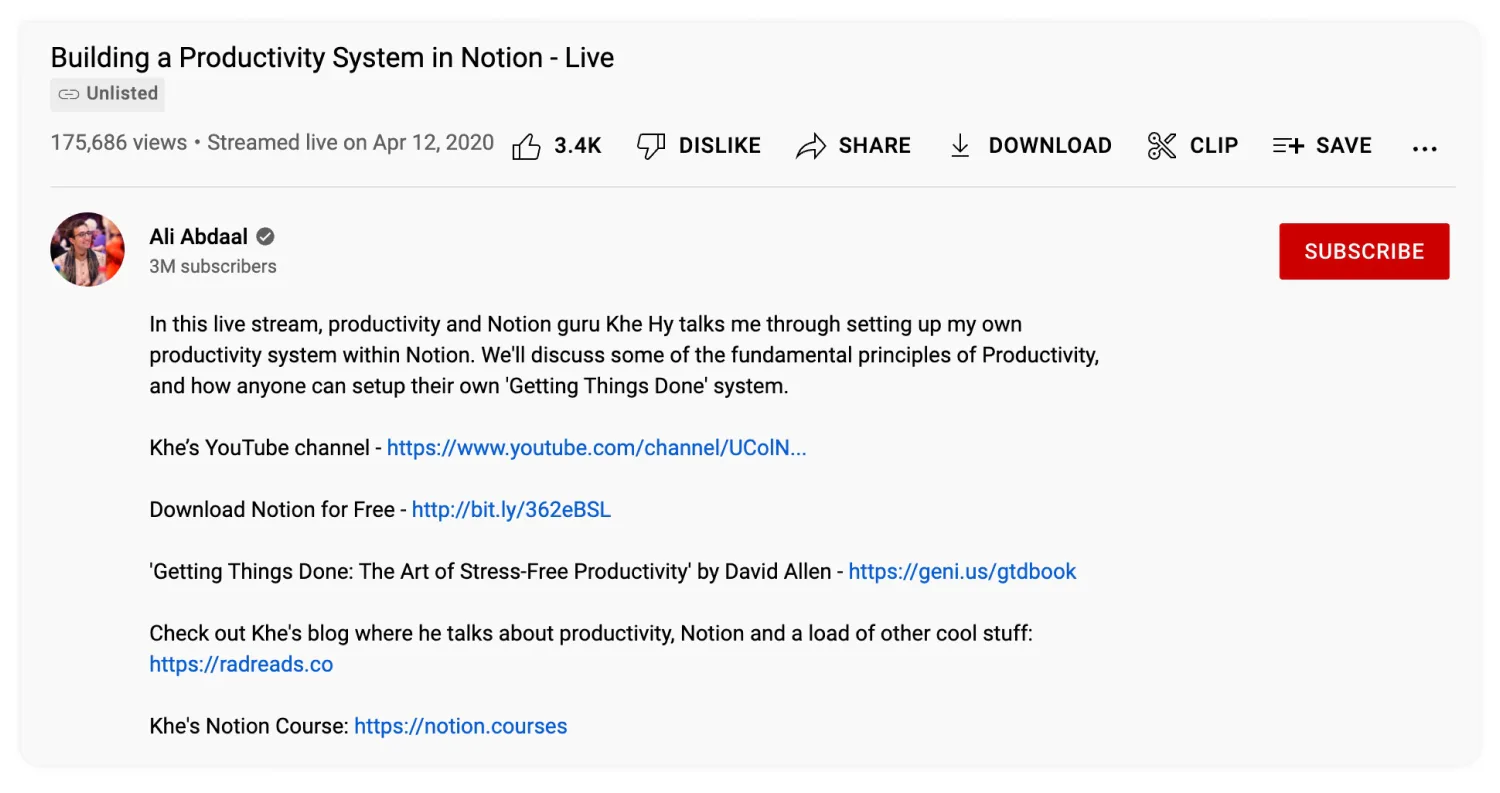Viewport: 1500px width, 793px height.
Task: Click the share arrow icon
Action: point(810,146)
